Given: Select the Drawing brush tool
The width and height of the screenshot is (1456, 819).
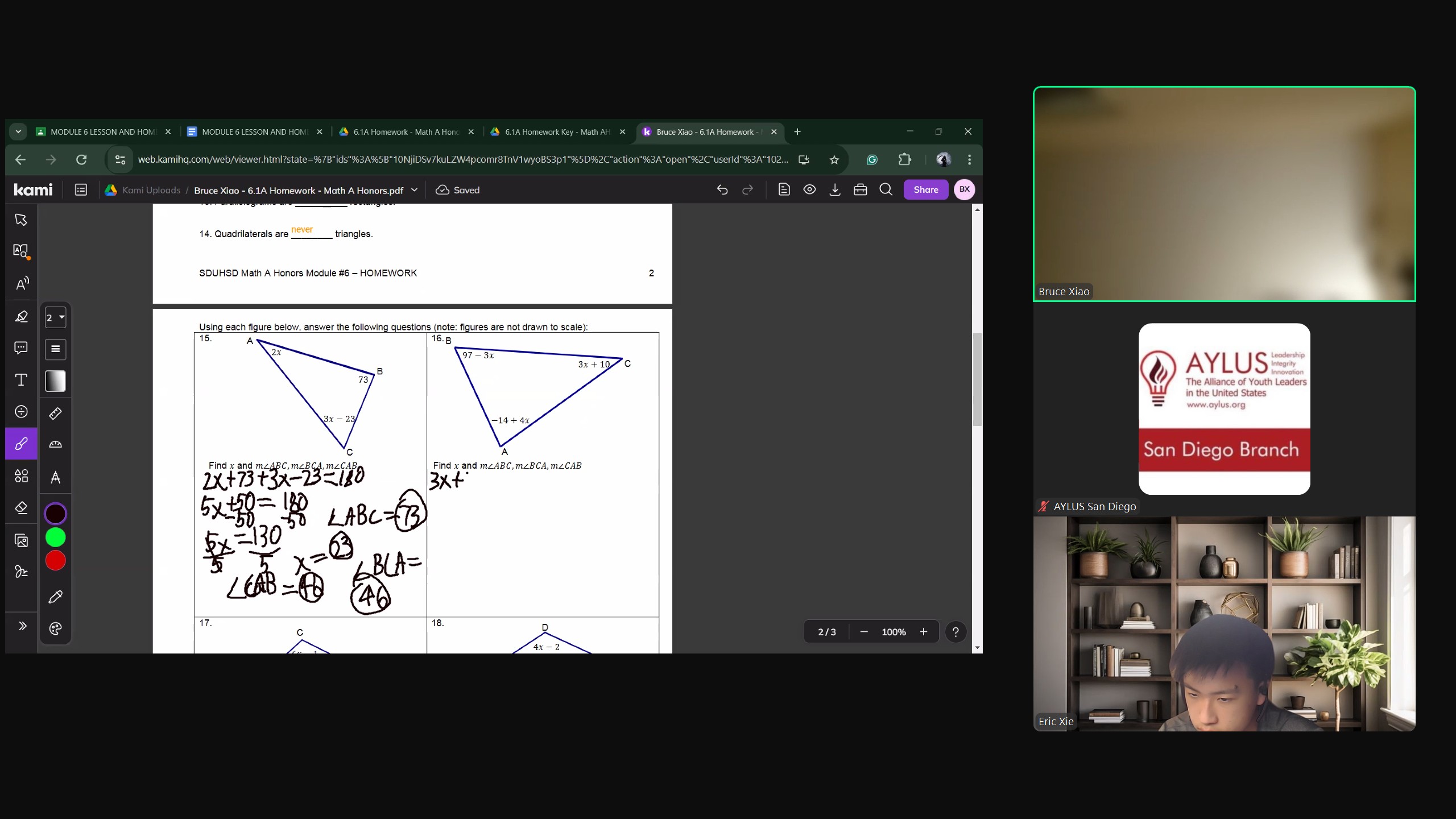Looking at the screenshot, I should [21, 444].
